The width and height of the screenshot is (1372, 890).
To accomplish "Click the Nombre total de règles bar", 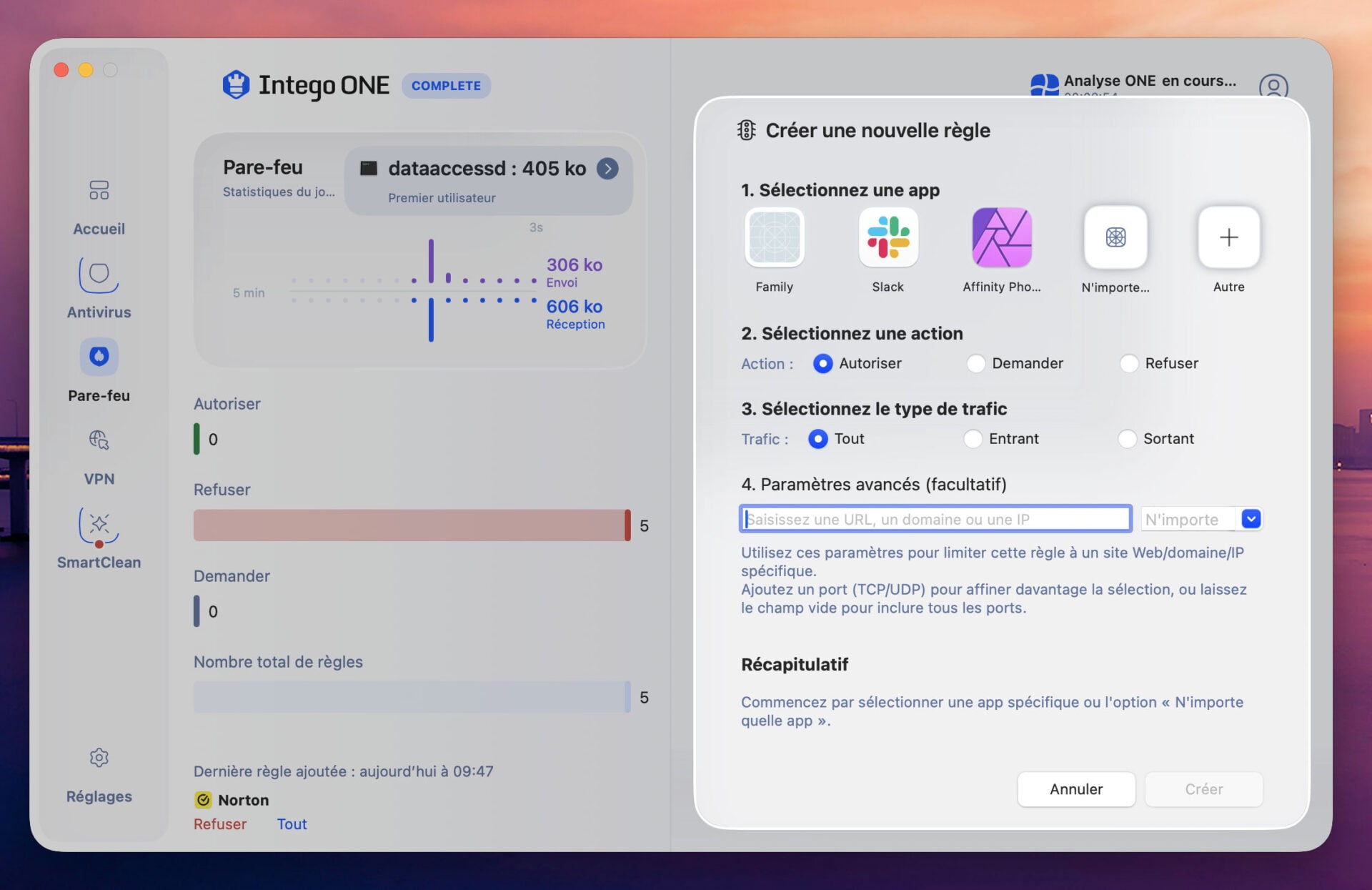I will (x=412, y=697).
